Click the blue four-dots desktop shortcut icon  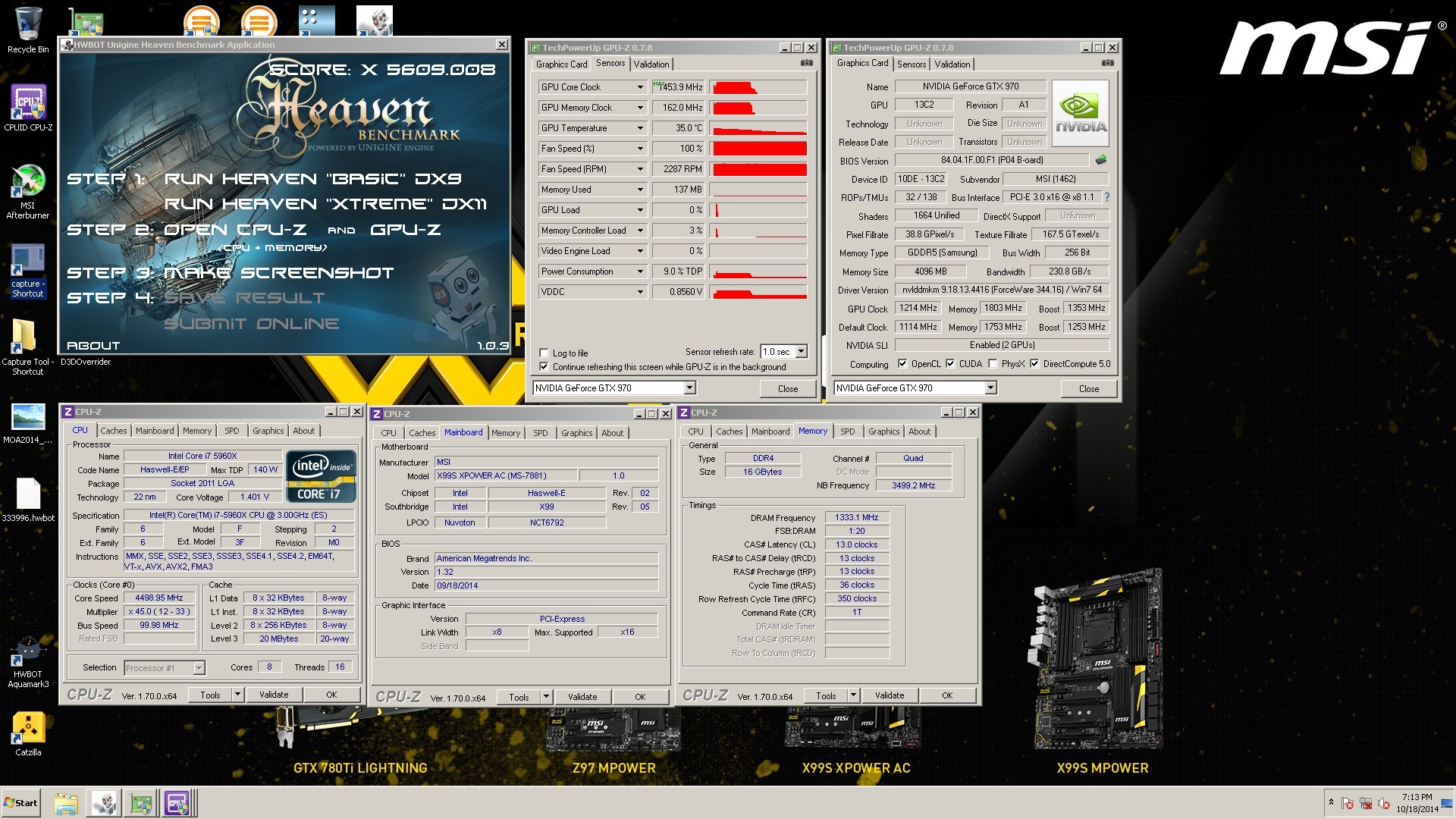(x=316, y=20)
